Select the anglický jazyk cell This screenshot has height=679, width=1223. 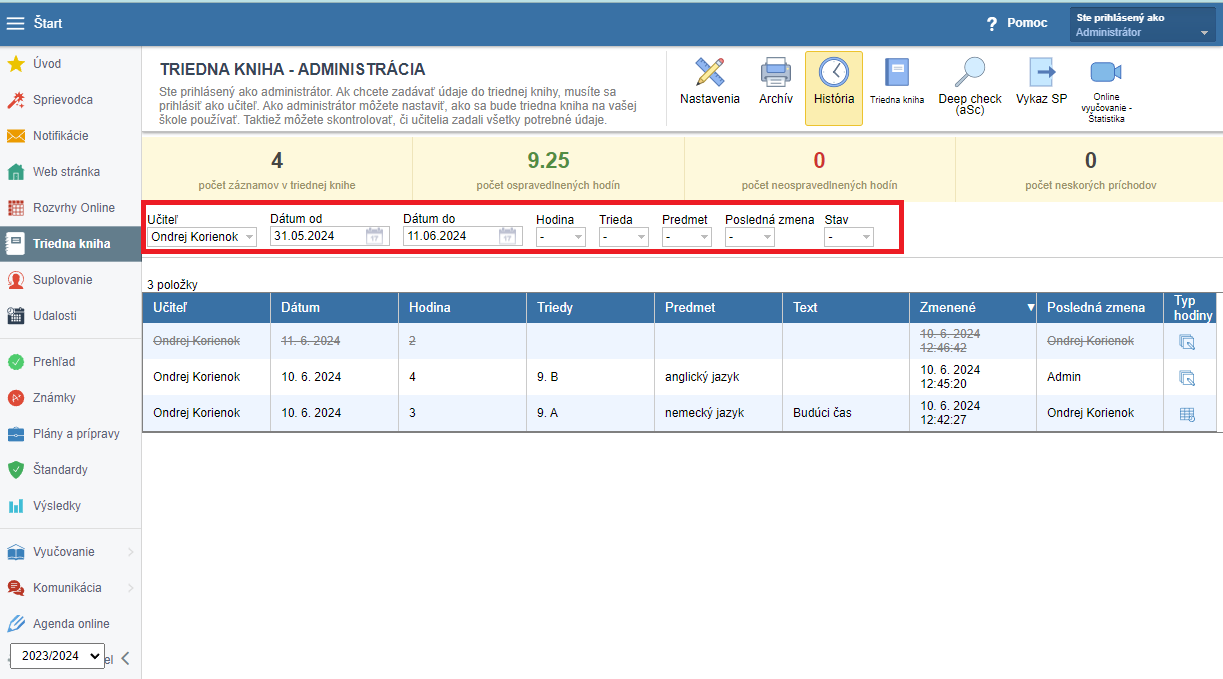pyautogui.click(x=718, y=377)
